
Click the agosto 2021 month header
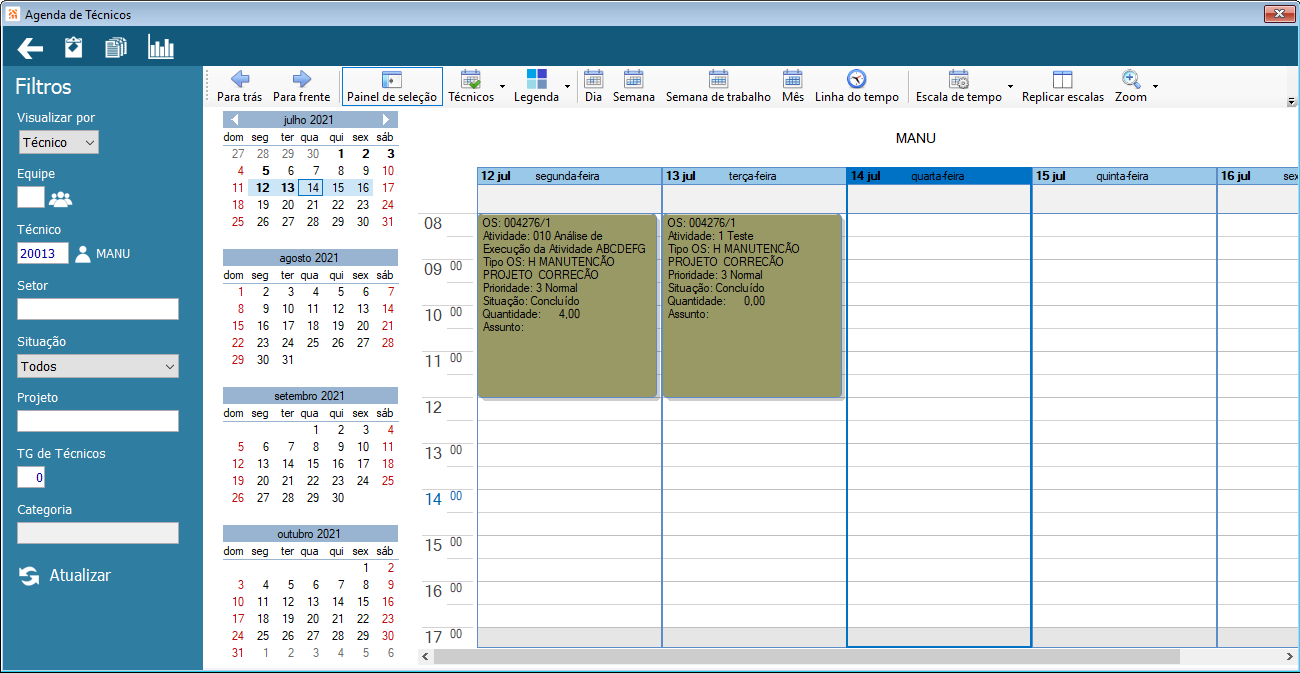[x=310, y=257]
